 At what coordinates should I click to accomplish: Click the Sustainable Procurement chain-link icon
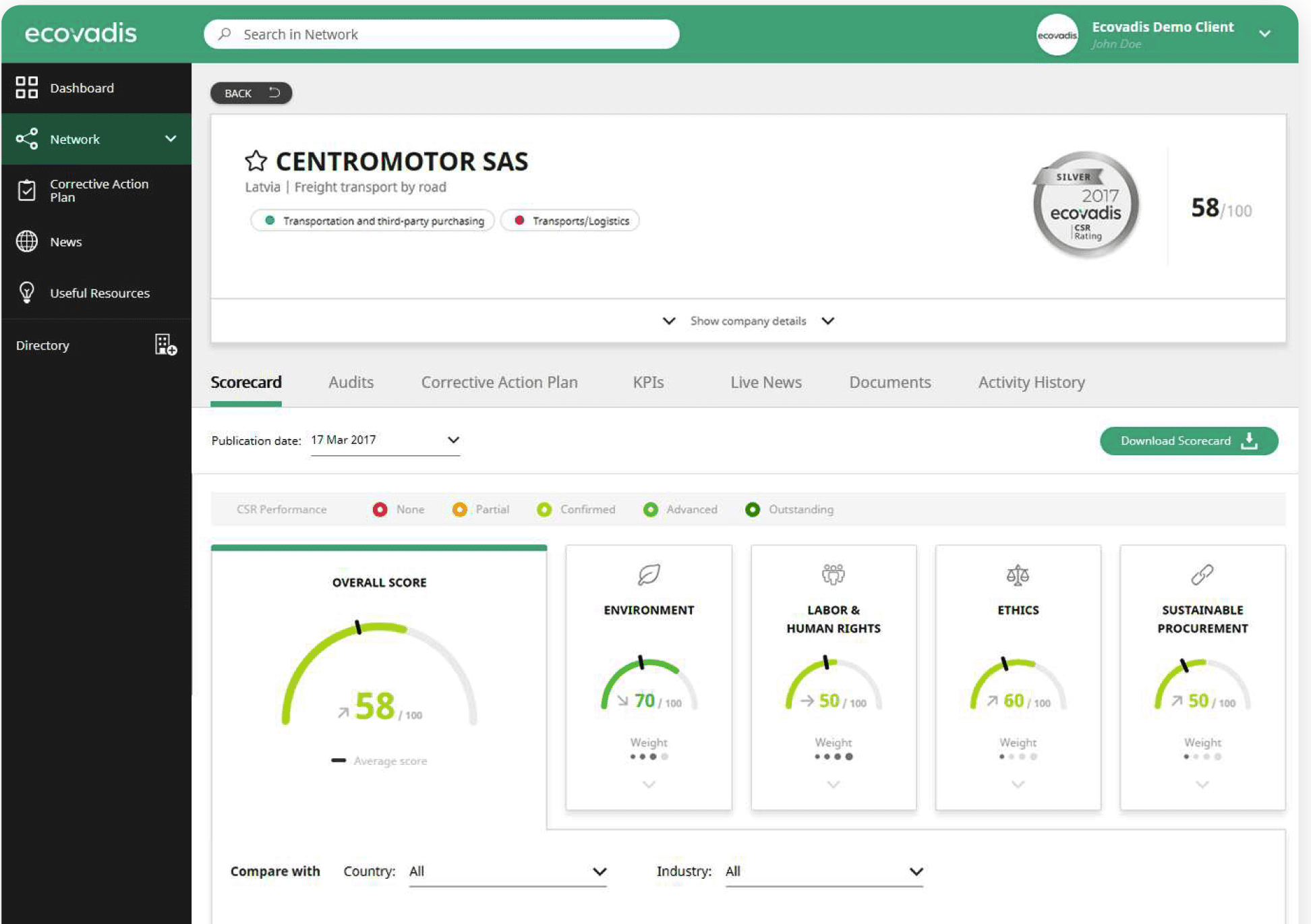(1202, 575)
